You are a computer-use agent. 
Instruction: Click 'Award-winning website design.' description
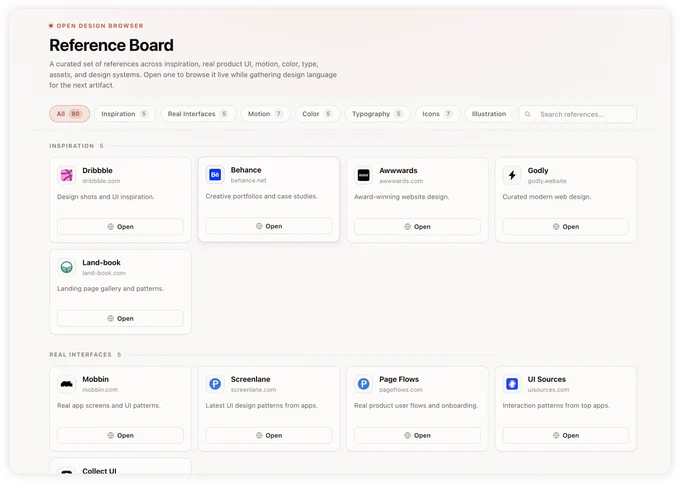[x=402, y=197]
